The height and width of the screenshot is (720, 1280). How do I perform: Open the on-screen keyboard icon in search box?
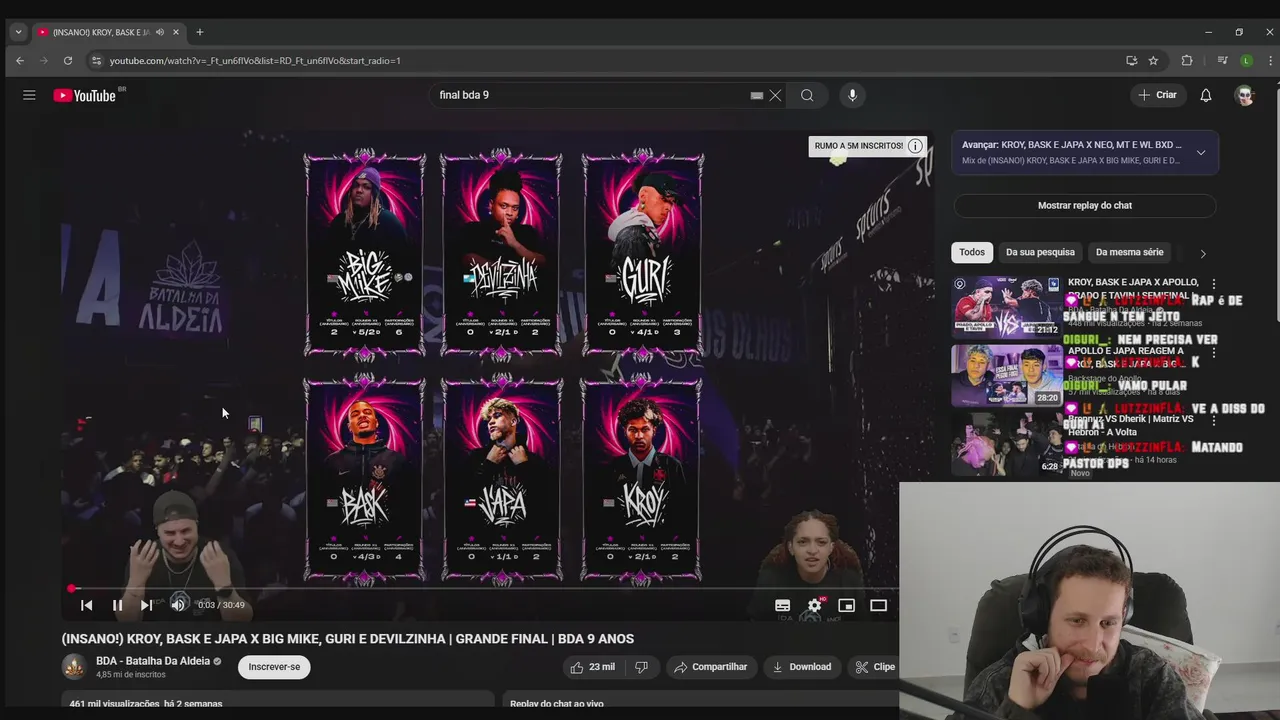coord(757,95)
